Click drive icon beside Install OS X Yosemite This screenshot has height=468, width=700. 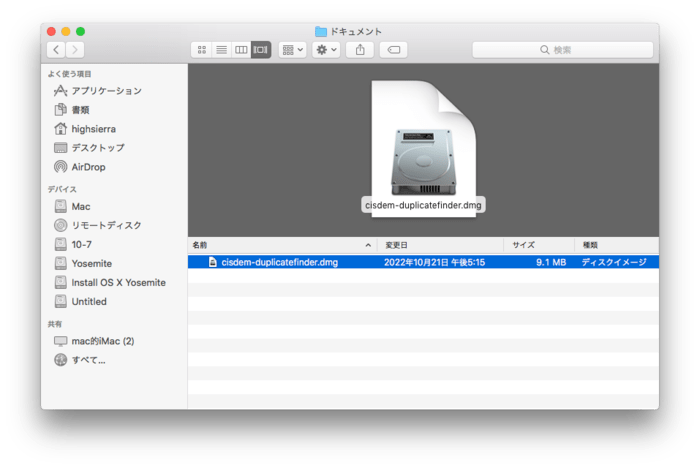tap(60, 282)
